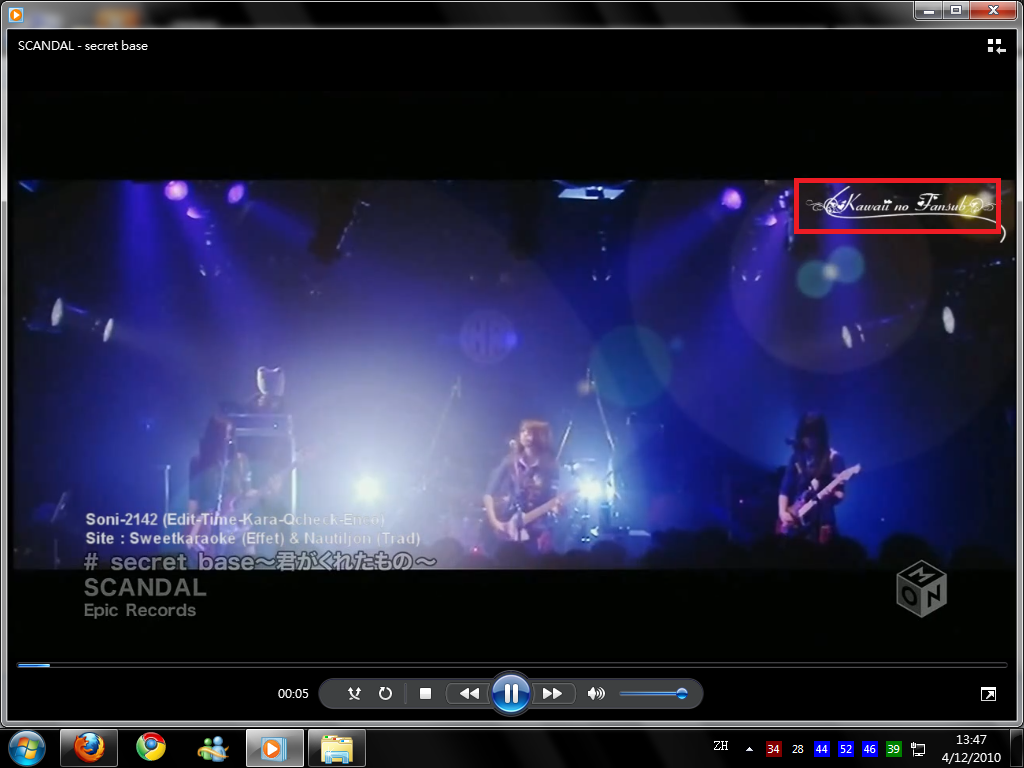Open Windows Live Messenger taskbar icon
The image size is (1024, 768).
[x=212, y=748]
